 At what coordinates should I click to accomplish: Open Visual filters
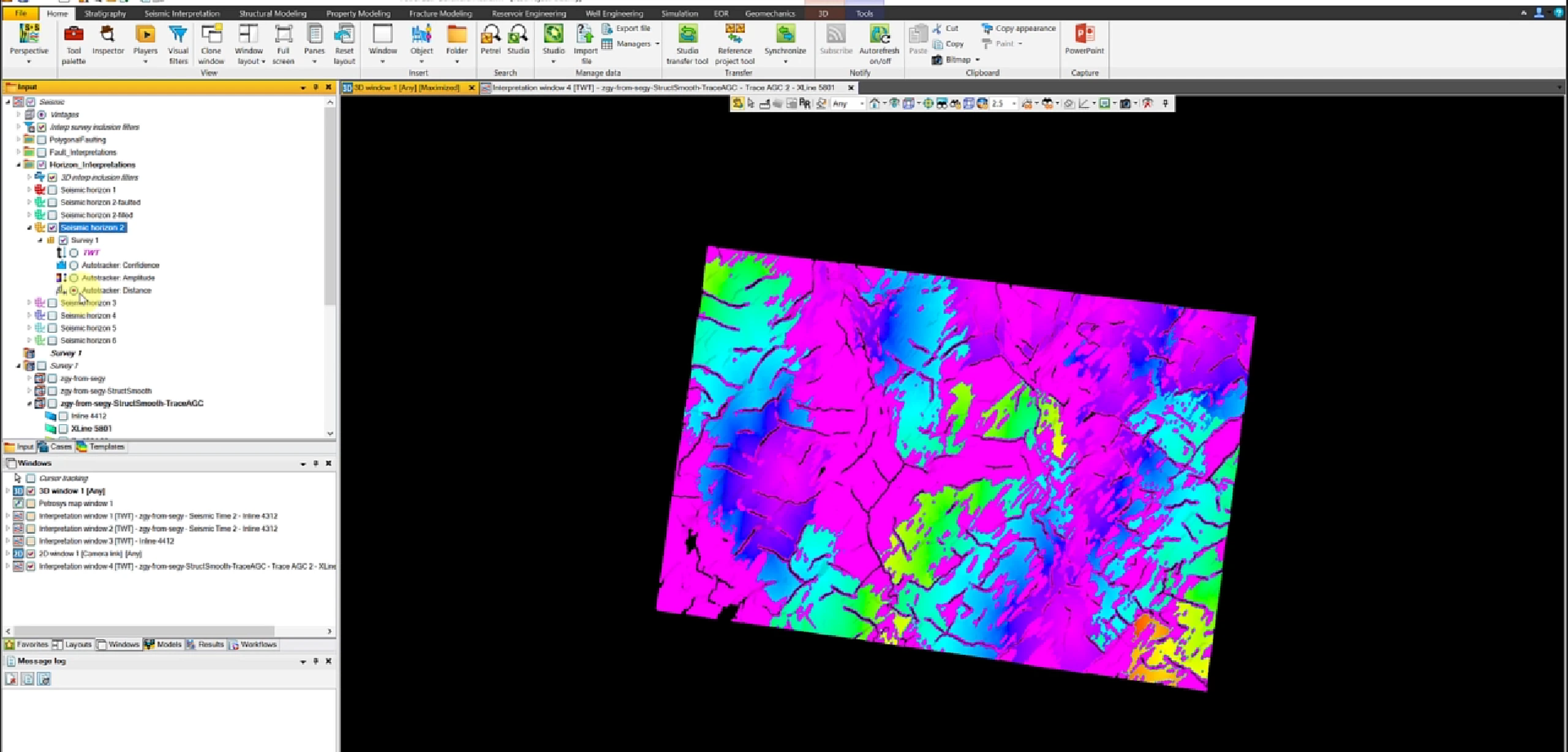point(178,45)
